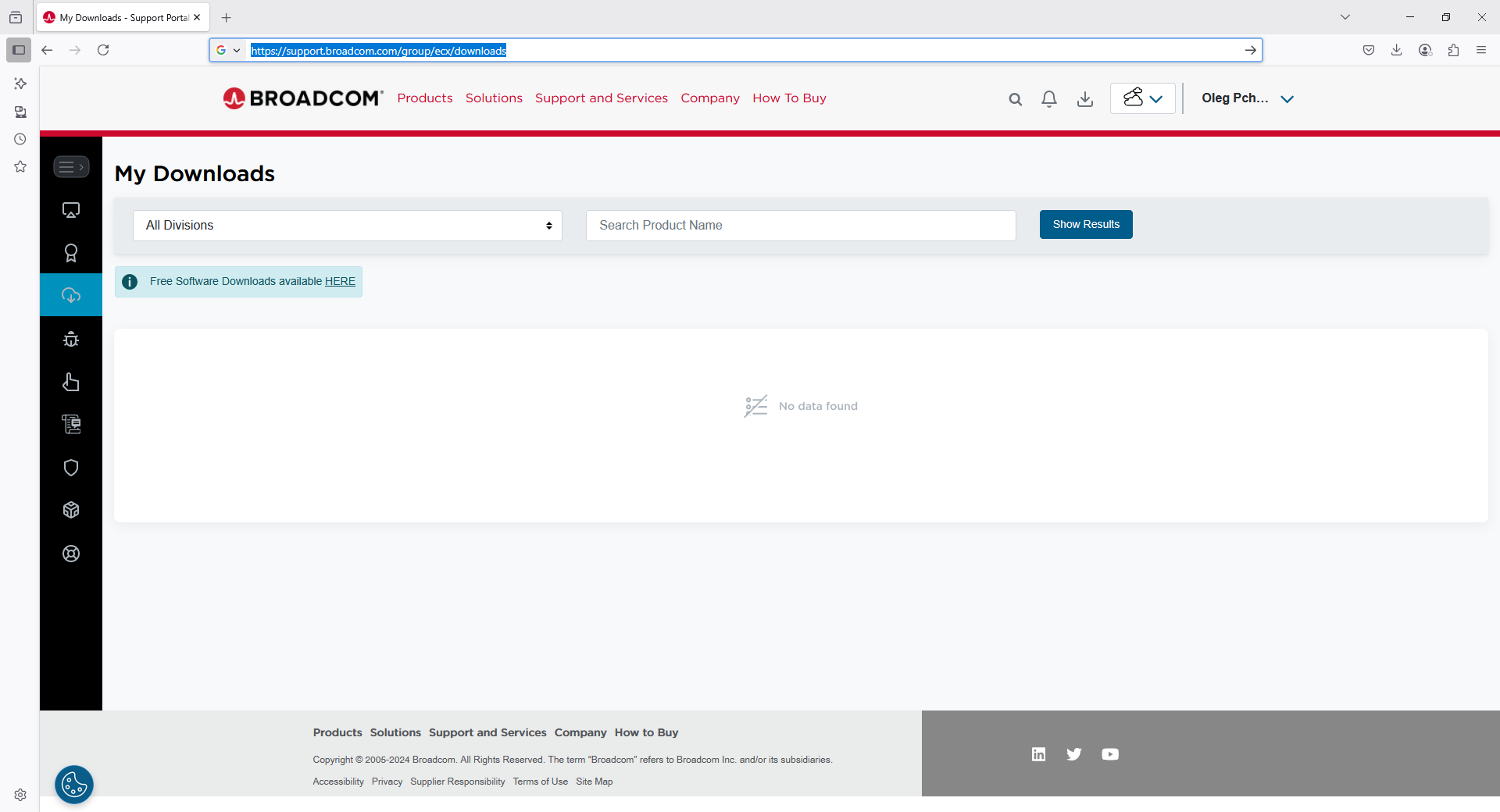
Task: Click the footer How to Buy link
Action: (x=646, y=732)
